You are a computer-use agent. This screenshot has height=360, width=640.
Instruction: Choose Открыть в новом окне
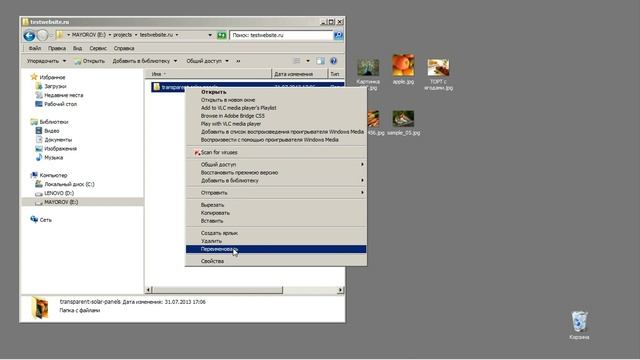click(x=276, y=100)
